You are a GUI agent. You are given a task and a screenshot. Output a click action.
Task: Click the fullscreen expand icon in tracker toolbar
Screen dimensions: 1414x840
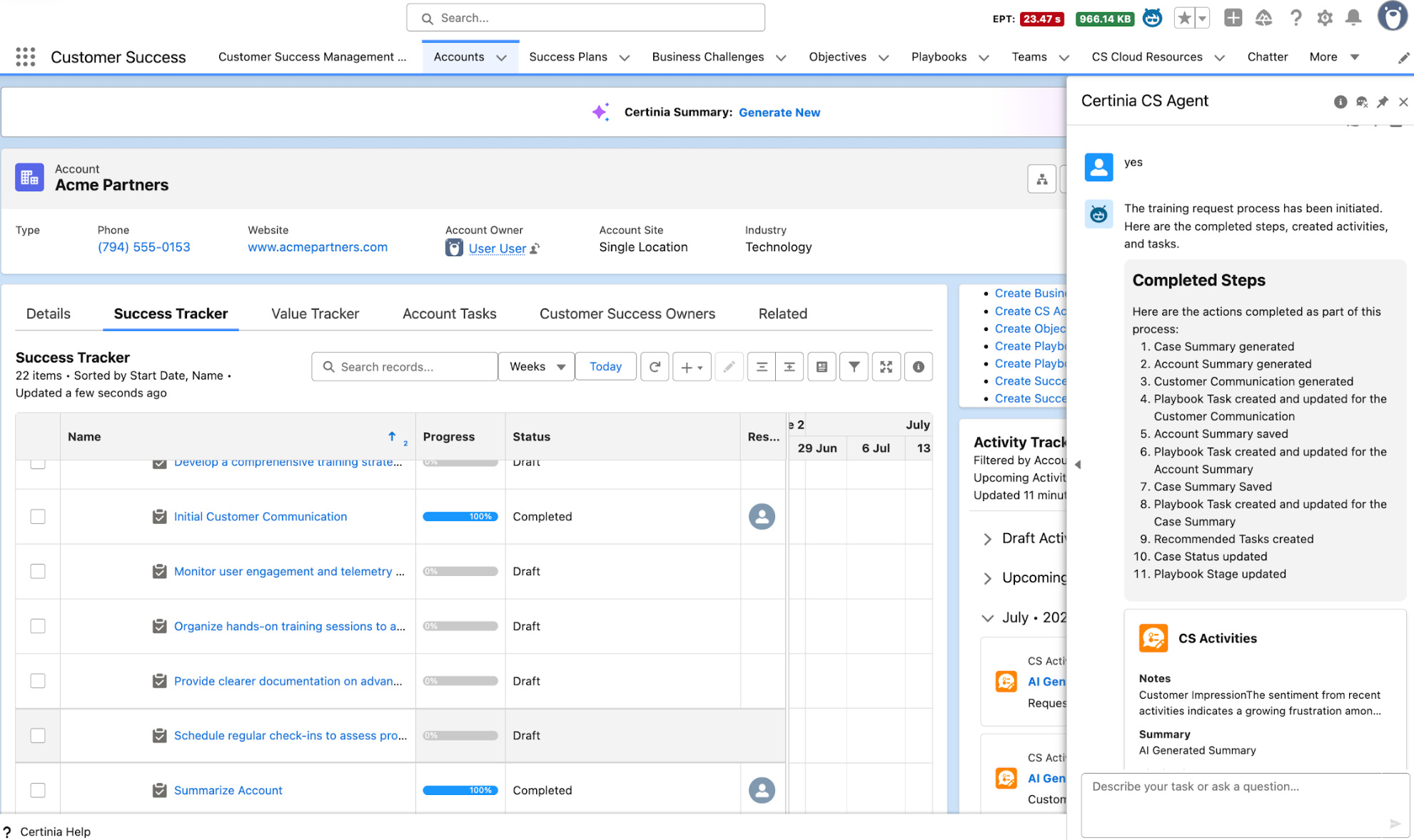[x=886, y=367]
